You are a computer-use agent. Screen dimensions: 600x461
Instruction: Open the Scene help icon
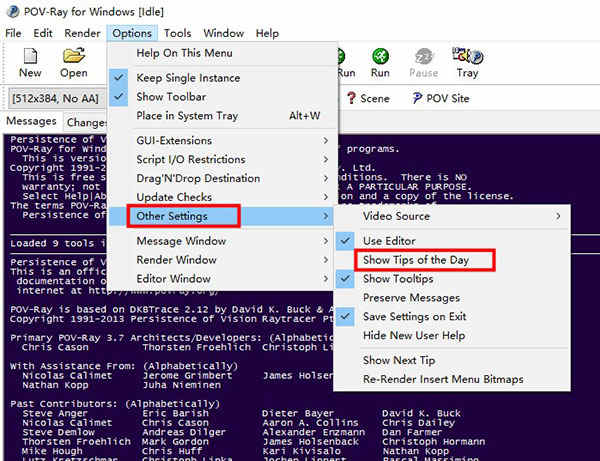point(351,98)
